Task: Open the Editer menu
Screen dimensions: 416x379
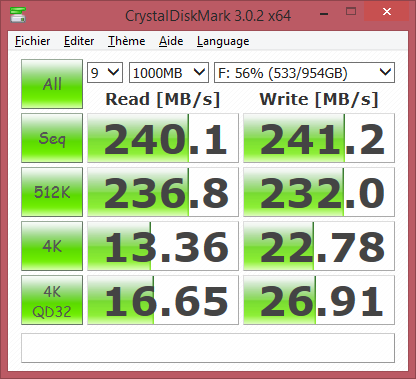Action: (79, 41)
